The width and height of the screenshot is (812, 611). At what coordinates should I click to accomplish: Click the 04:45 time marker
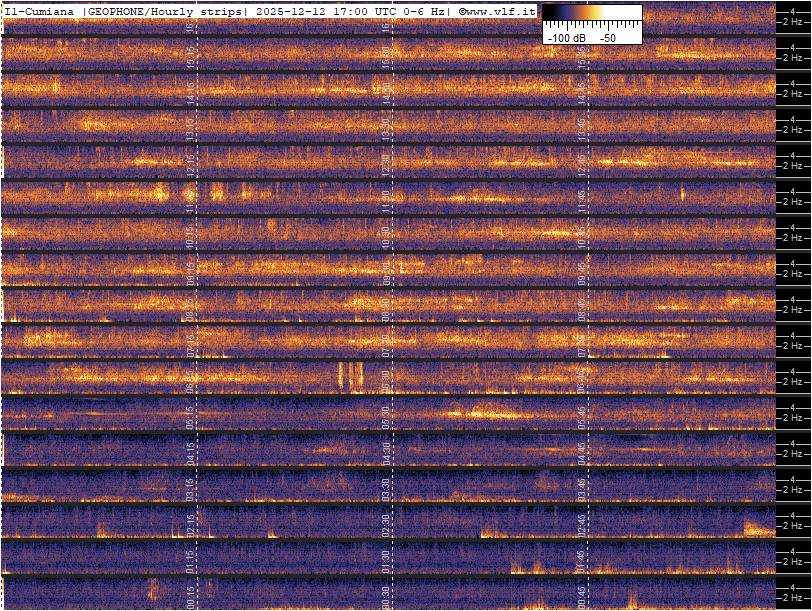(x=582, y=448)
